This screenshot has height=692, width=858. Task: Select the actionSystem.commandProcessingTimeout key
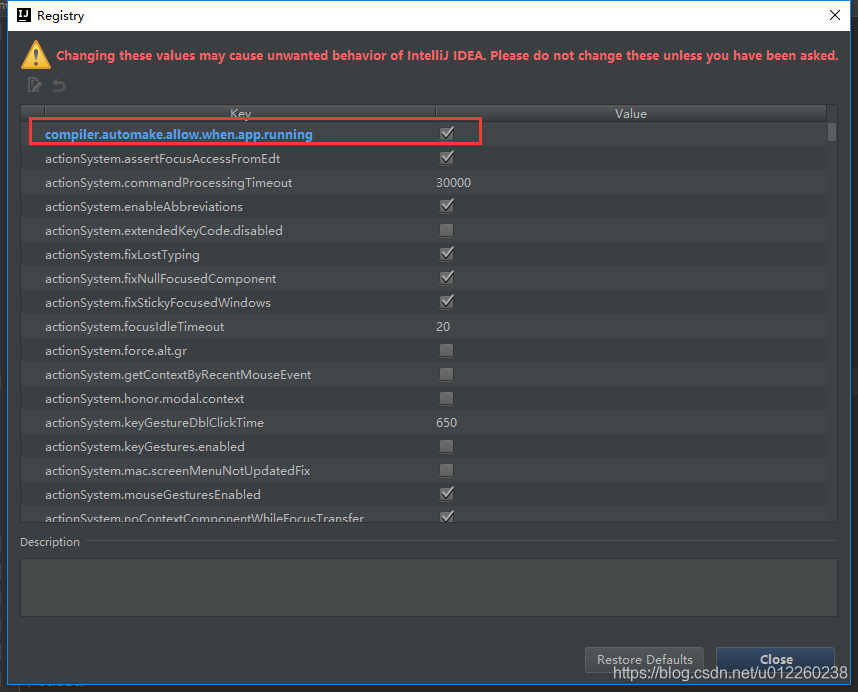click(x=168, y=183)
